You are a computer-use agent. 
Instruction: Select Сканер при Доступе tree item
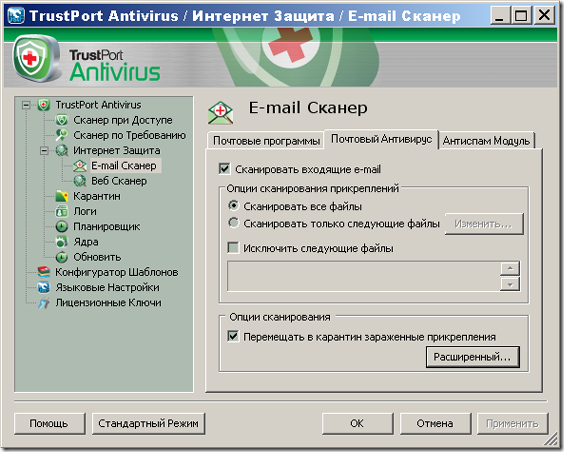tap(123, 120)
